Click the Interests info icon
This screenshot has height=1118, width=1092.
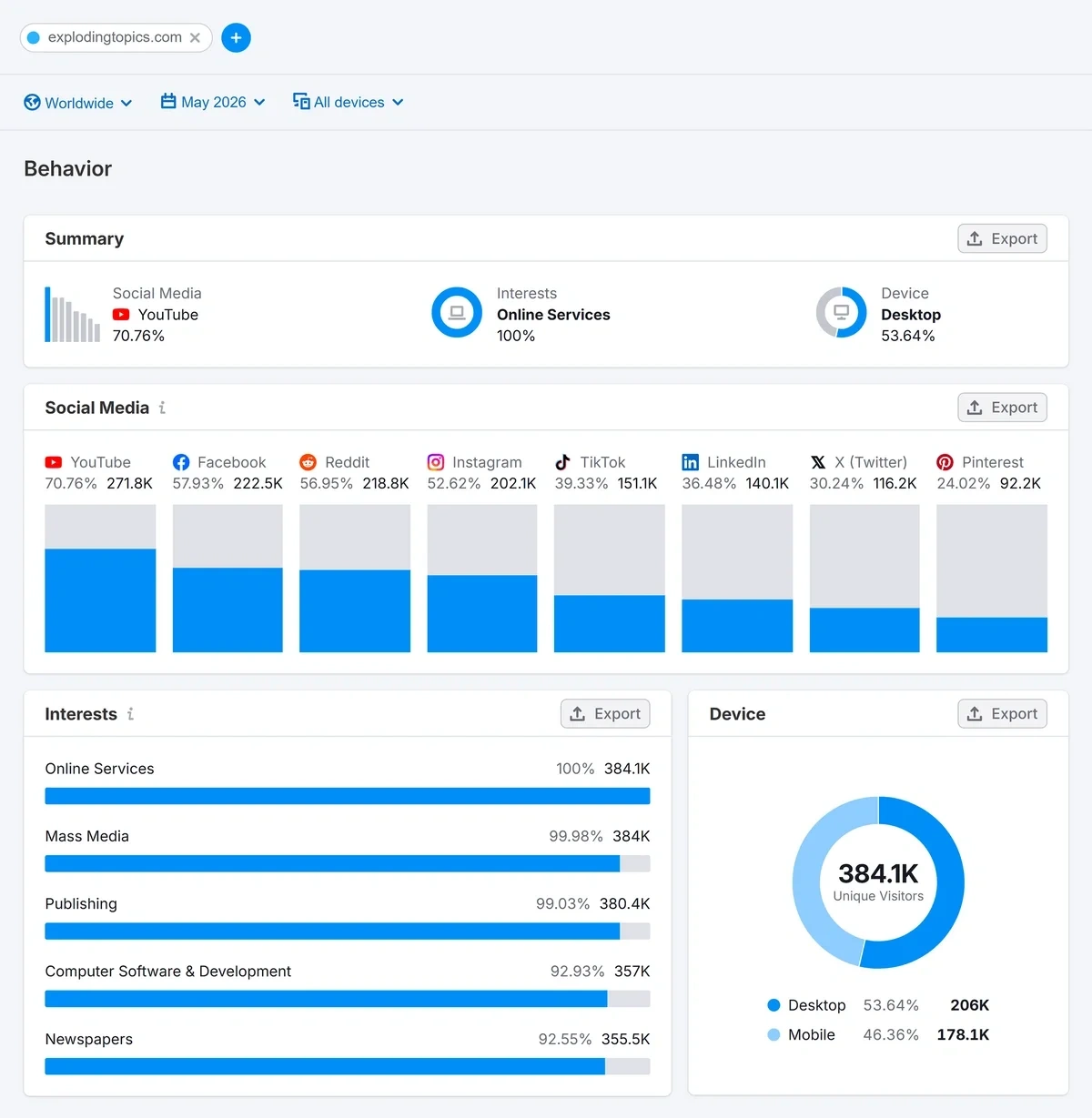coord(130,714)
